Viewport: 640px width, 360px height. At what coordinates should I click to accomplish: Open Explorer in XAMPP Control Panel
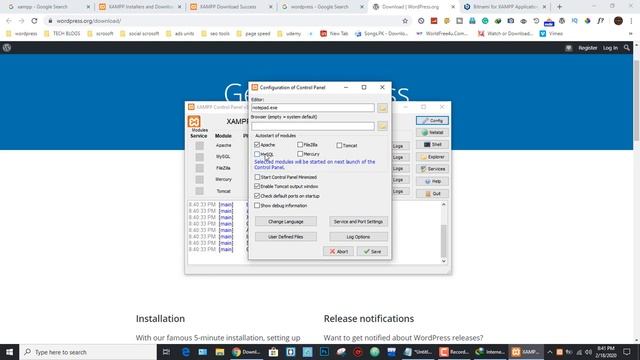(432, 157)
